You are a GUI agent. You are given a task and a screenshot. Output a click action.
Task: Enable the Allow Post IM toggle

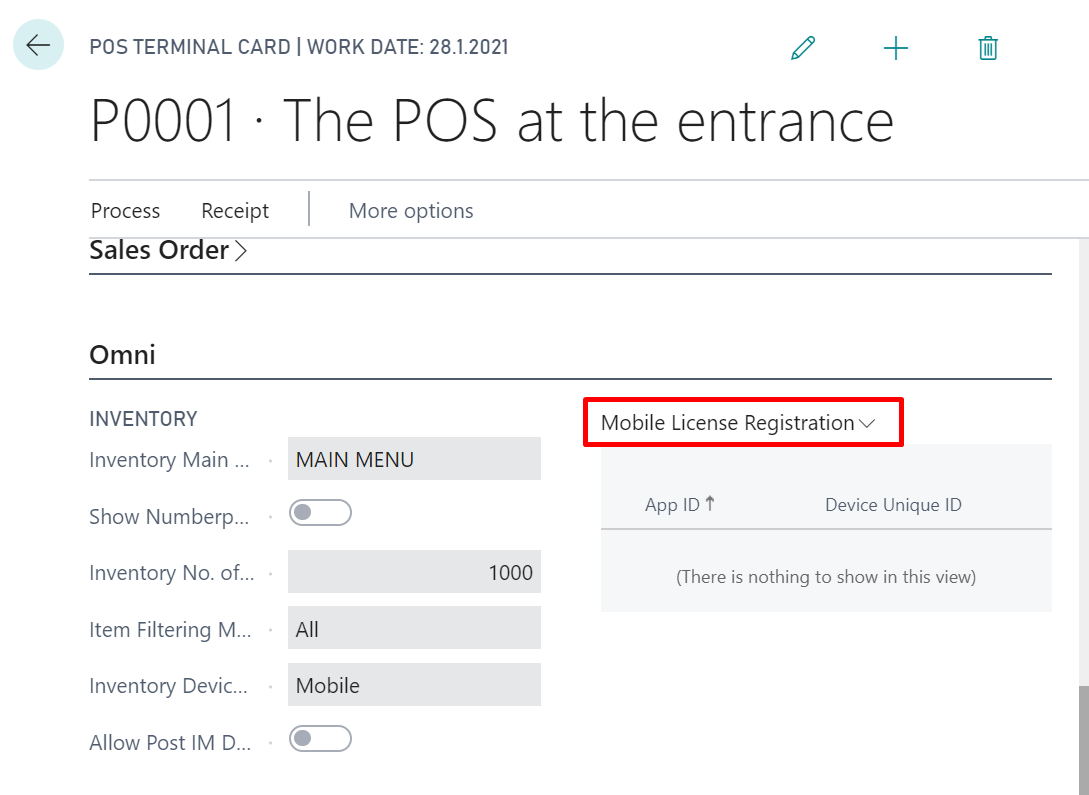320,740
